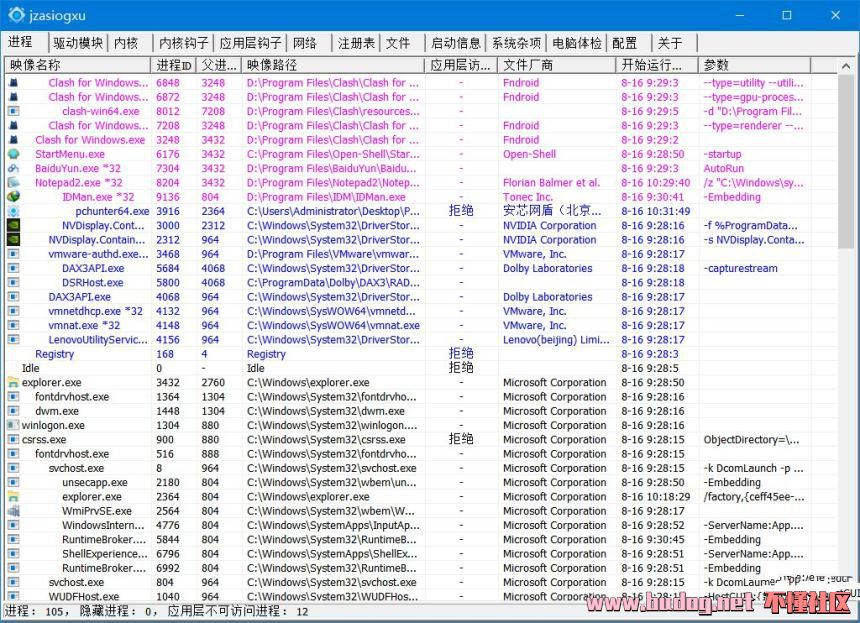This screenshot has width=860, height=623.
Task: Sort by 参数 column header
Action: click(x=754, y=65)
